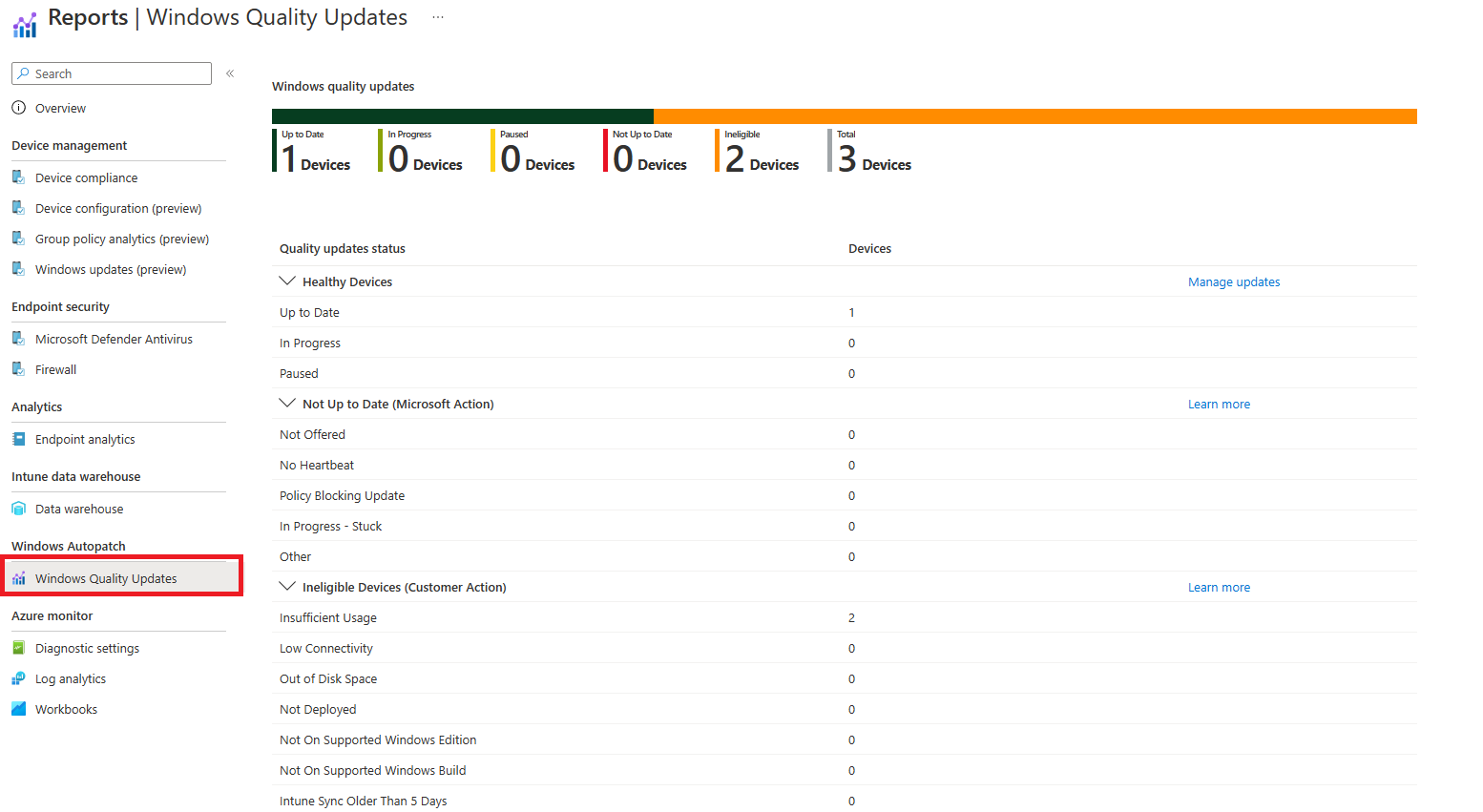Focus the sidebar Search field
Image resolution: width=1483 pixels, height=812 pixels.
112,73
